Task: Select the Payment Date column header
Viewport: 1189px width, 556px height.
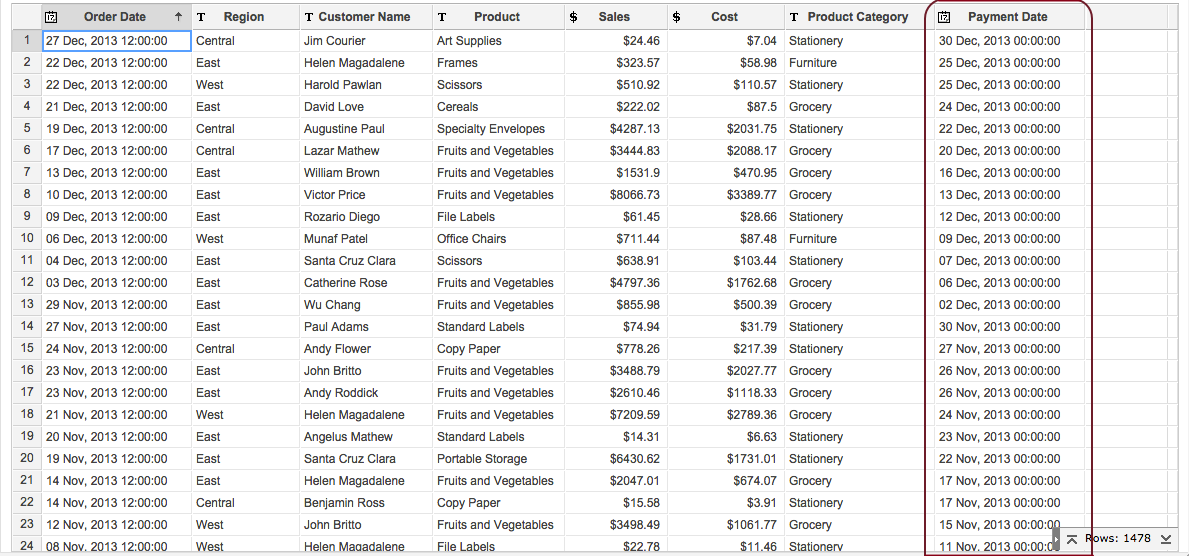Action: click(1007, 17)
